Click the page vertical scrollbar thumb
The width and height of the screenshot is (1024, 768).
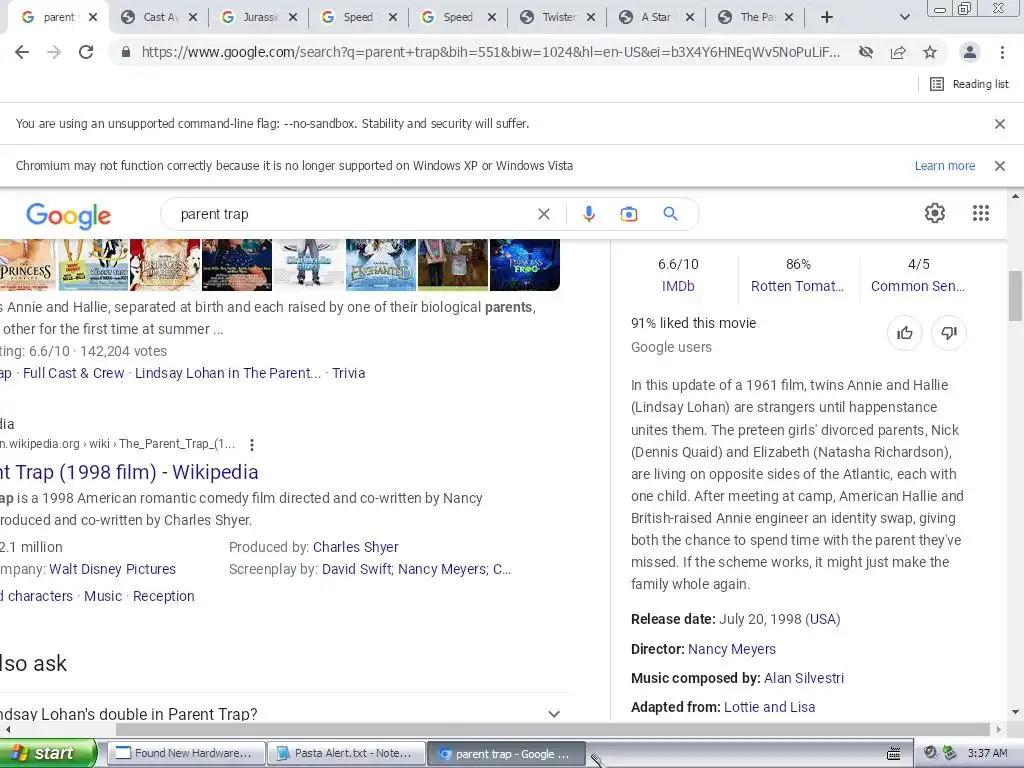[x=1015, y=296]
